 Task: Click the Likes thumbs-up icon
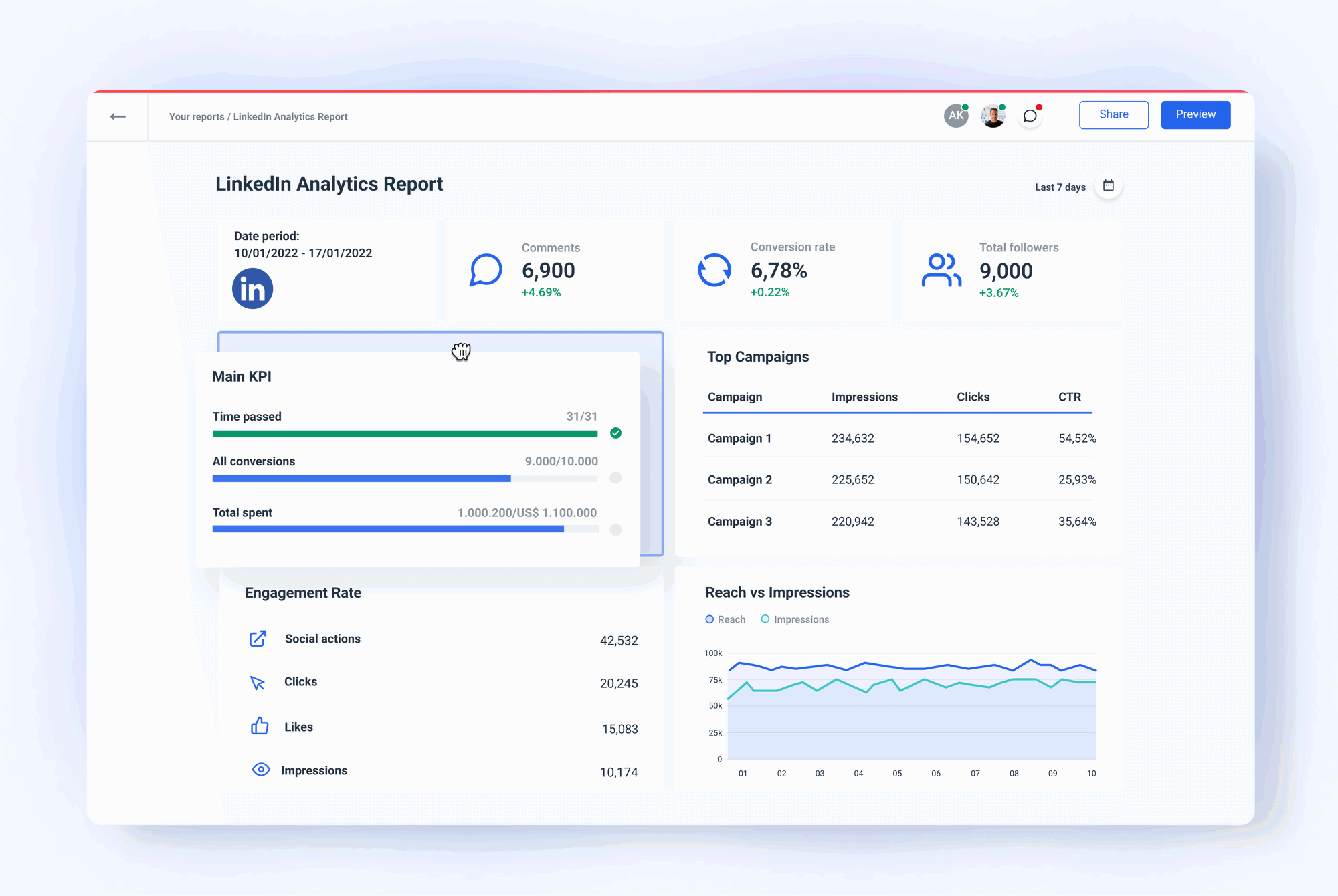point(260,726)
